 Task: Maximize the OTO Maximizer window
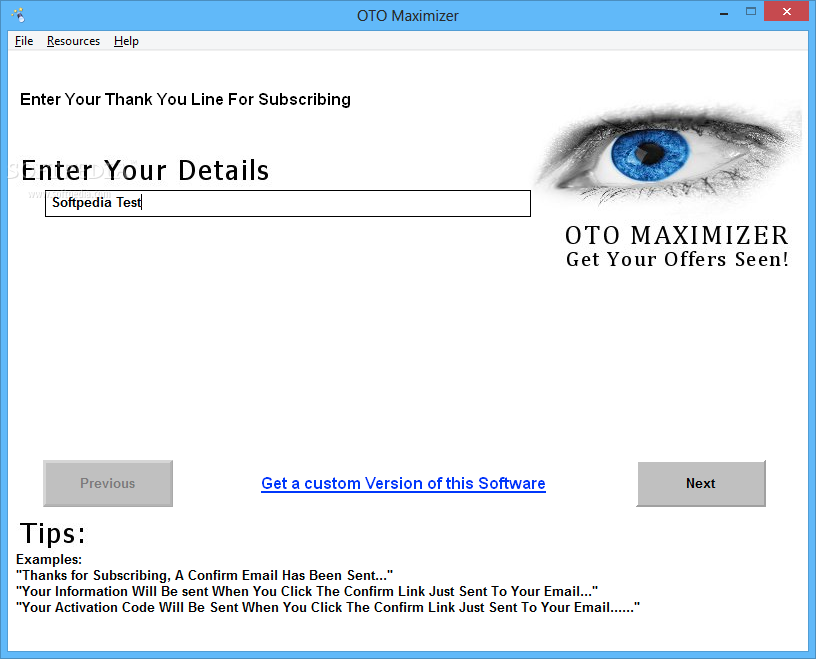[750, 11]
